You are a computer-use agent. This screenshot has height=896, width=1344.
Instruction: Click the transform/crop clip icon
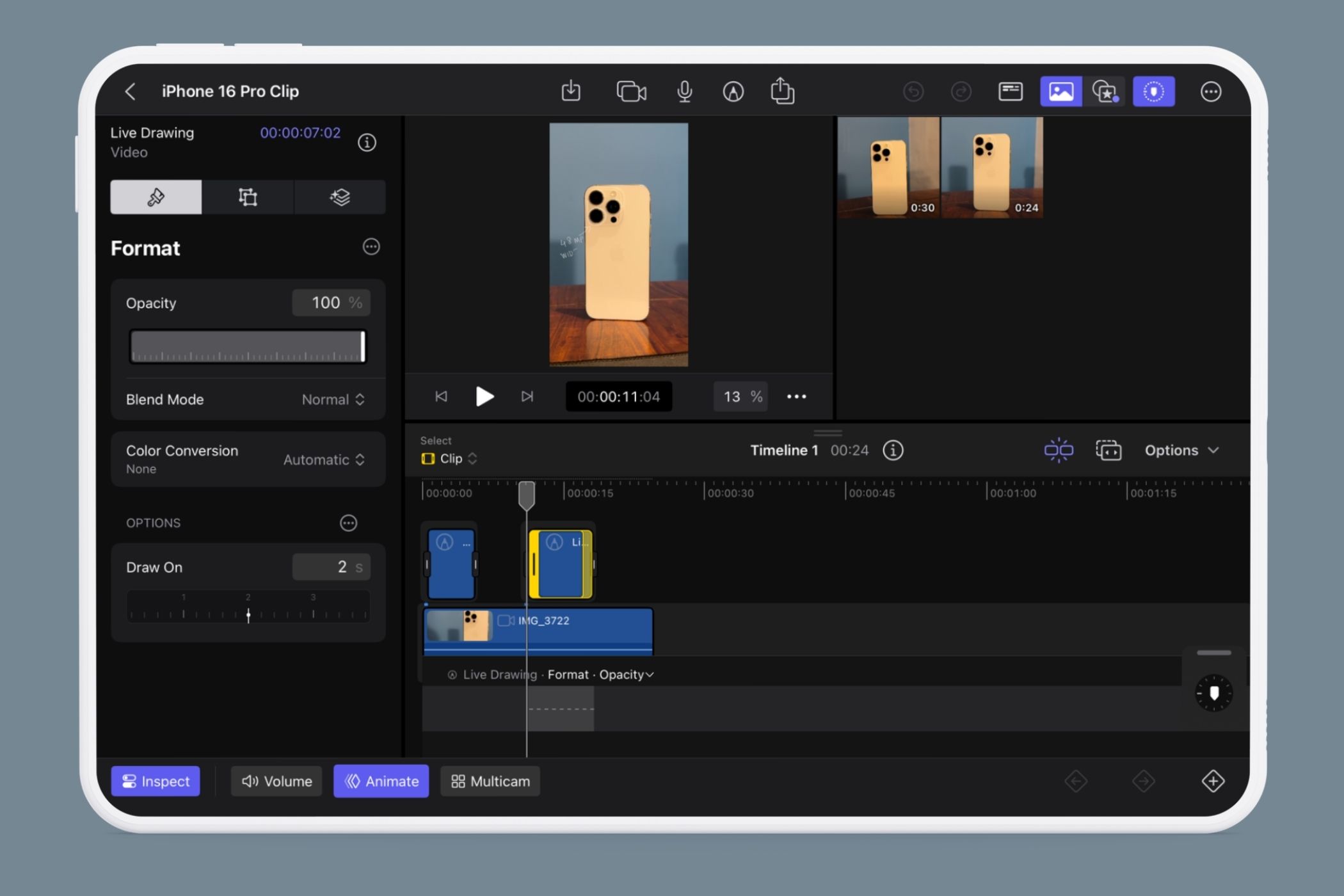[x=247, y=197]
